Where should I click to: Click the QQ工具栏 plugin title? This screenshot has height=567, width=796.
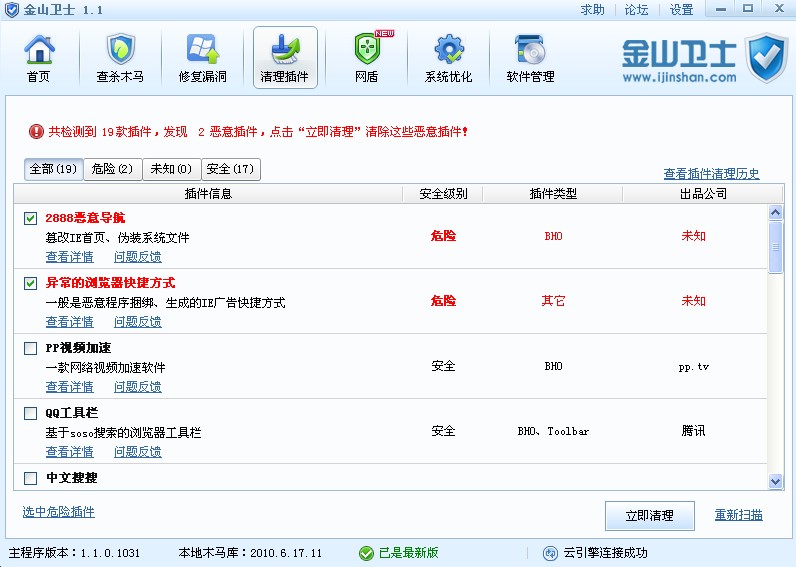point(72,413)
